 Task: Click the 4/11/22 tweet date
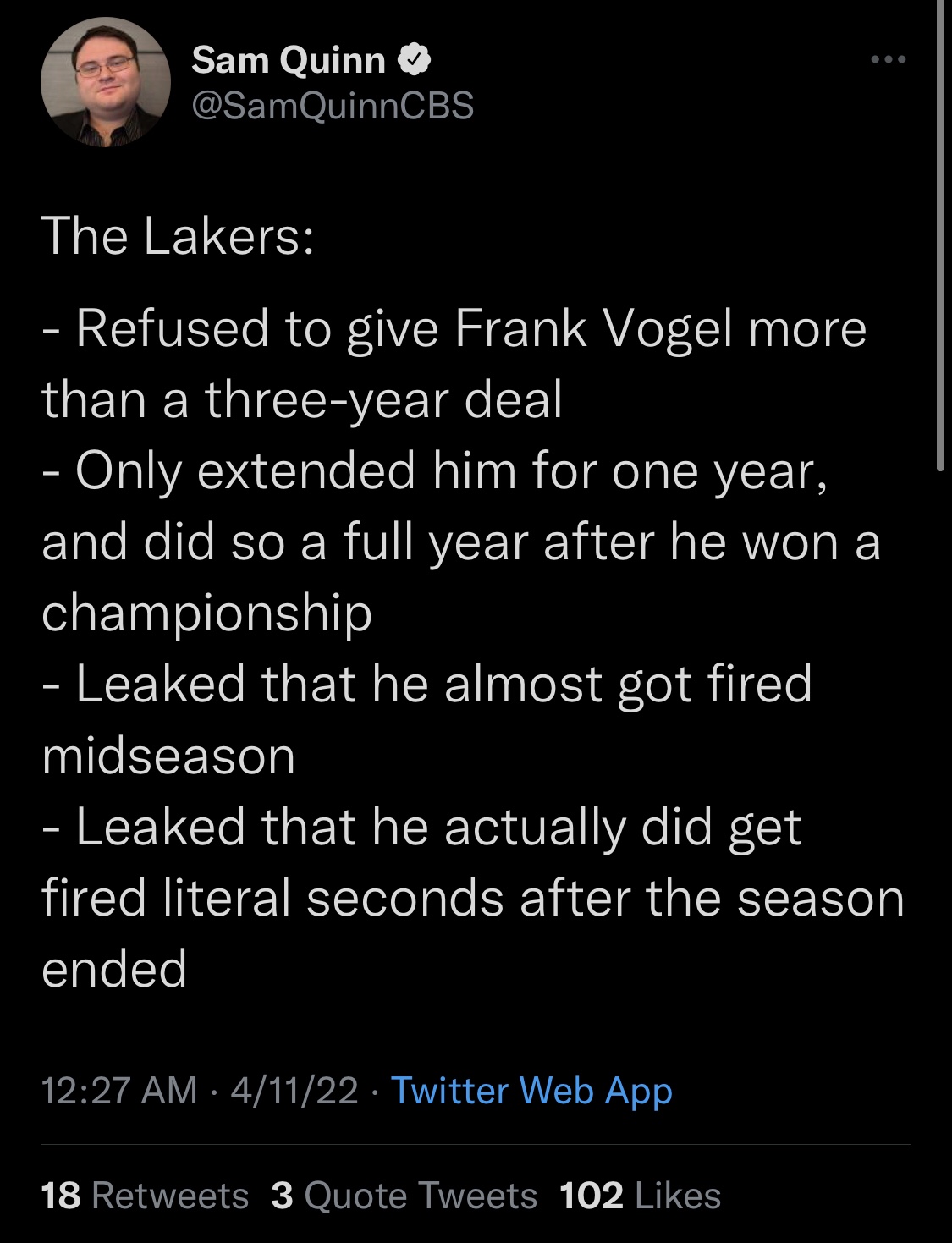[294, 1090]
